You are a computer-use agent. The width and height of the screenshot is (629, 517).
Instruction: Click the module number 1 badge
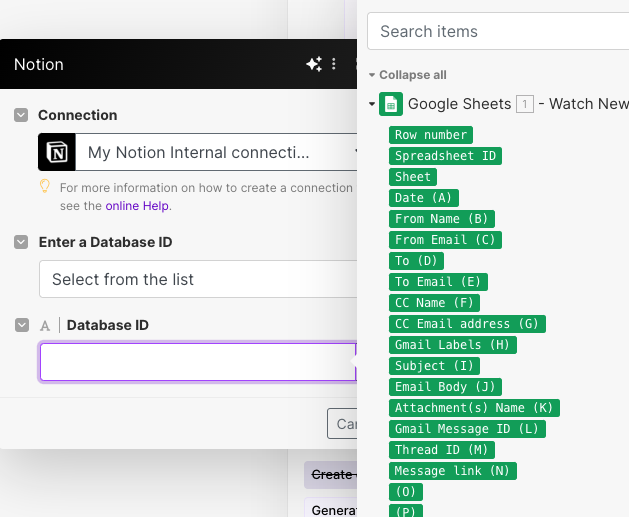525,104
